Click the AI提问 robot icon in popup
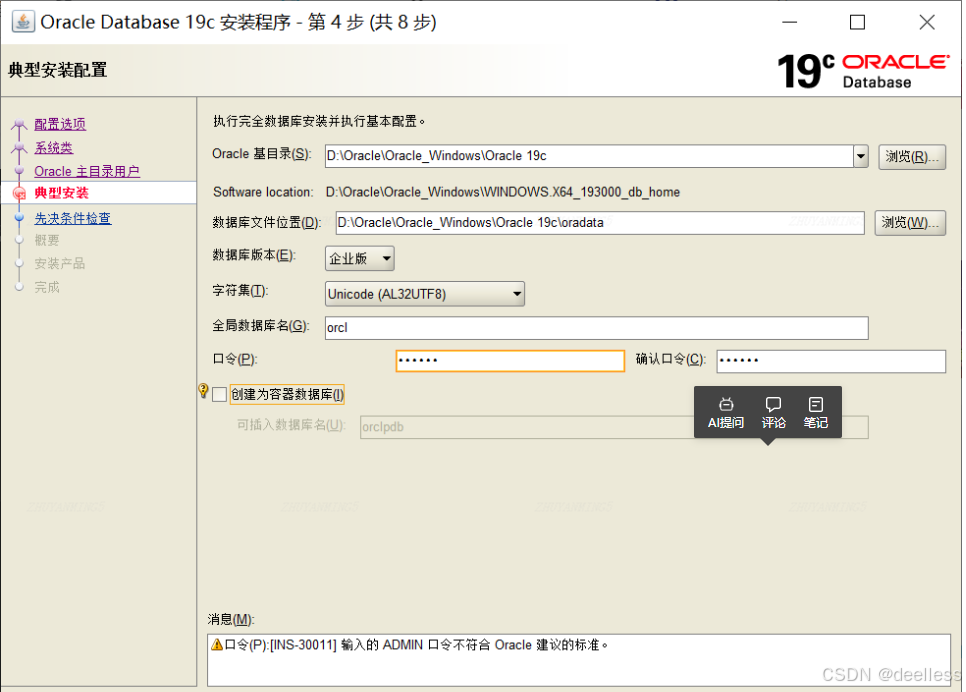966x692 pixels. point(726,404)
